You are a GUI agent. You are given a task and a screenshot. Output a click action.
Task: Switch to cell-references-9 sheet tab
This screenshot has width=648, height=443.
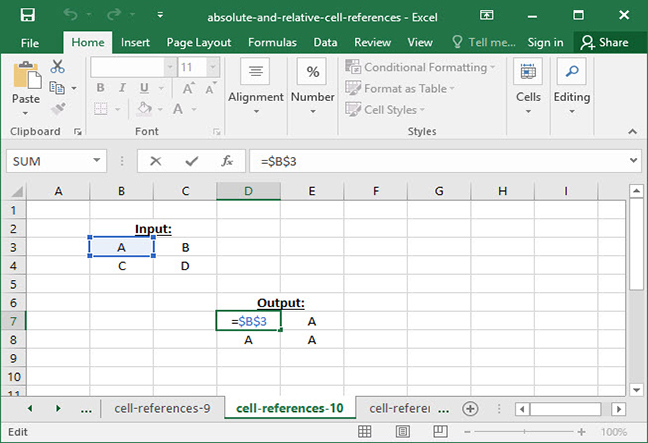pyautogui.click(x=161, y=408)
